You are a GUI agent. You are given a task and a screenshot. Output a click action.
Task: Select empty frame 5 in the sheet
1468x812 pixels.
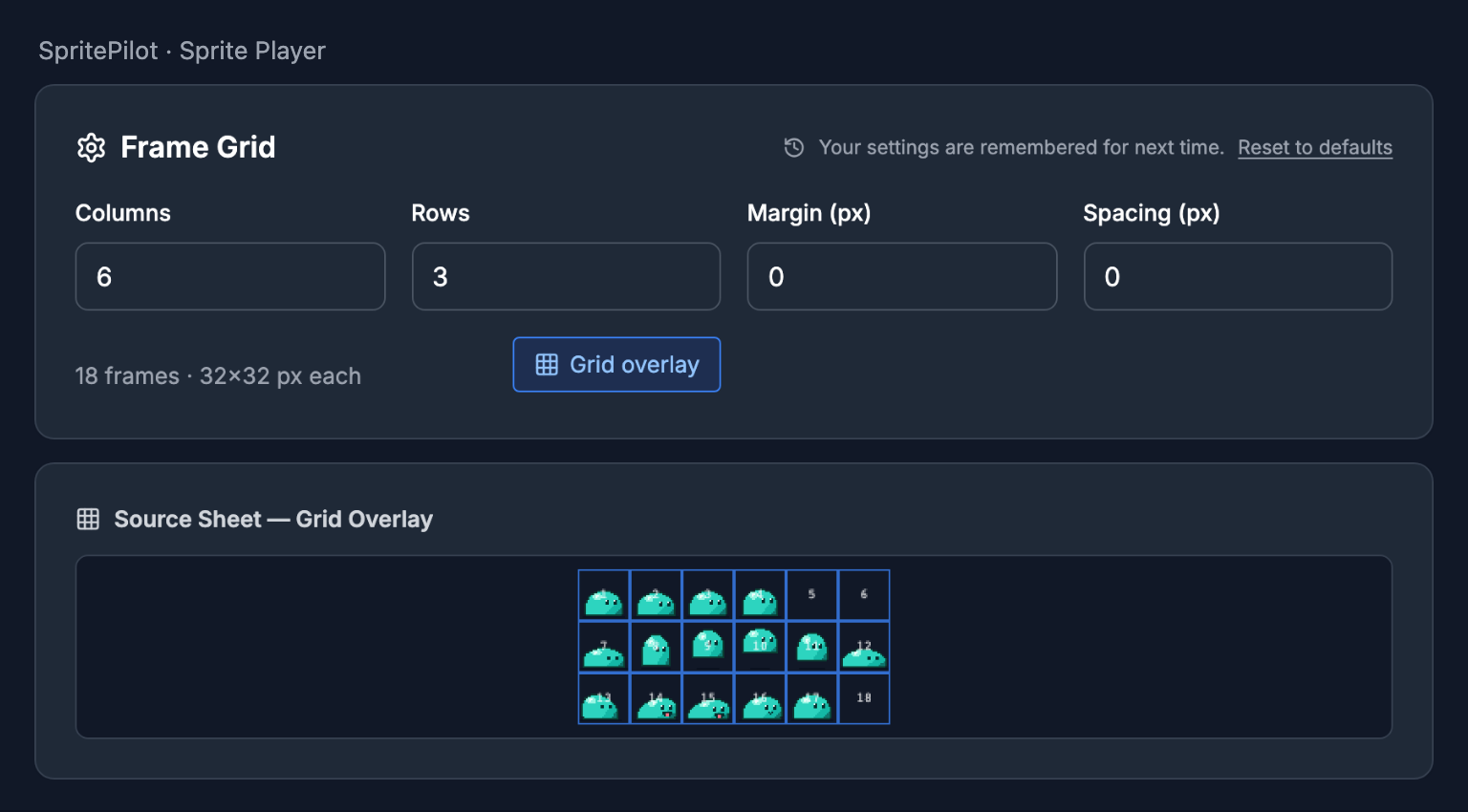[811, 595]
